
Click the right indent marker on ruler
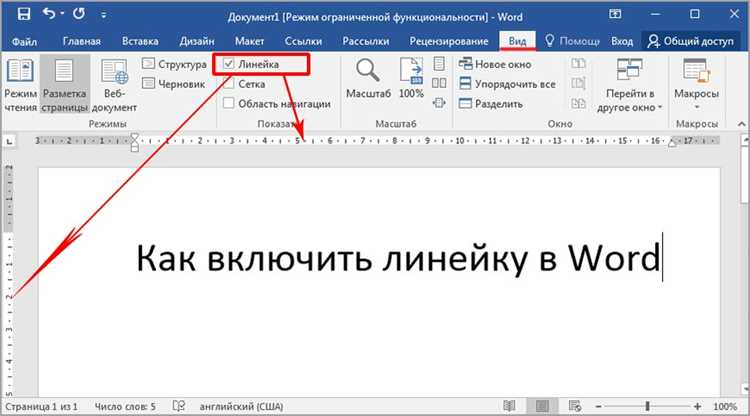click(673, 142)
